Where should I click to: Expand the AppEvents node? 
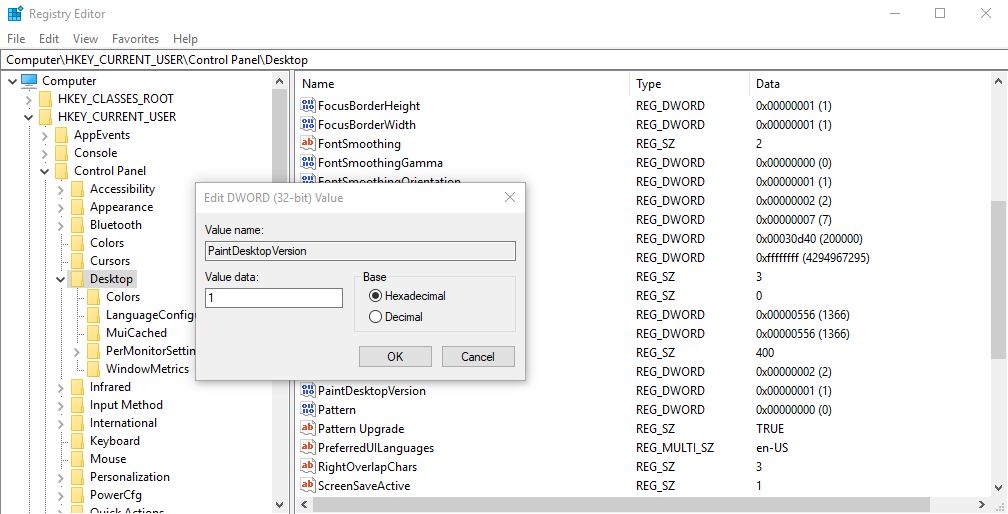coord(44,135)
